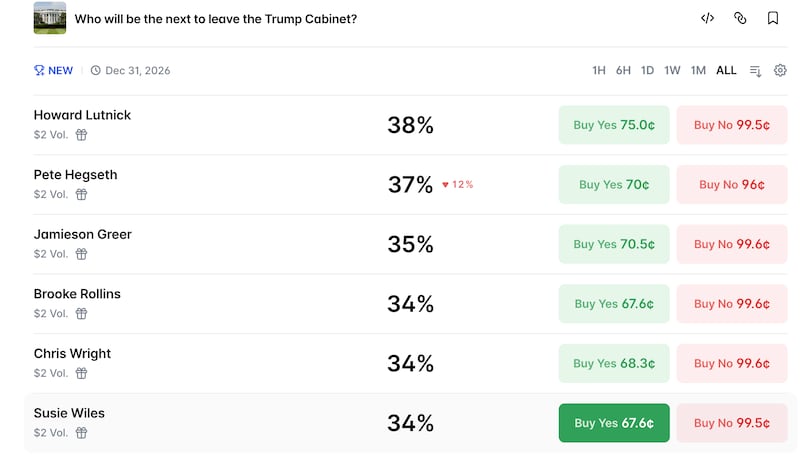The height and width of the screenshot is (463, 800).
Task: Click gift icon under Pete Hegseth
Action: (82, 194)
